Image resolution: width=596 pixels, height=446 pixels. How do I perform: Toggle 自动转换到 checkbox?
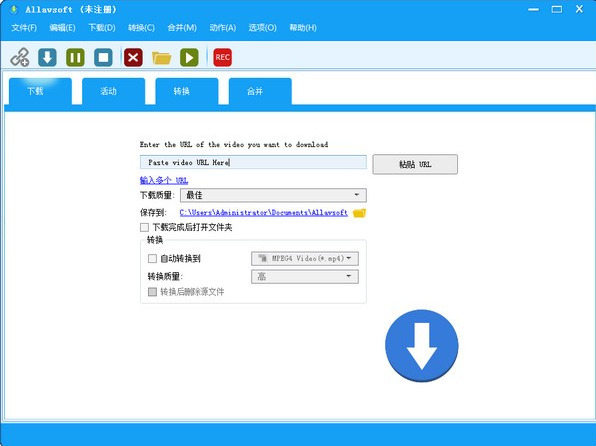152,259
